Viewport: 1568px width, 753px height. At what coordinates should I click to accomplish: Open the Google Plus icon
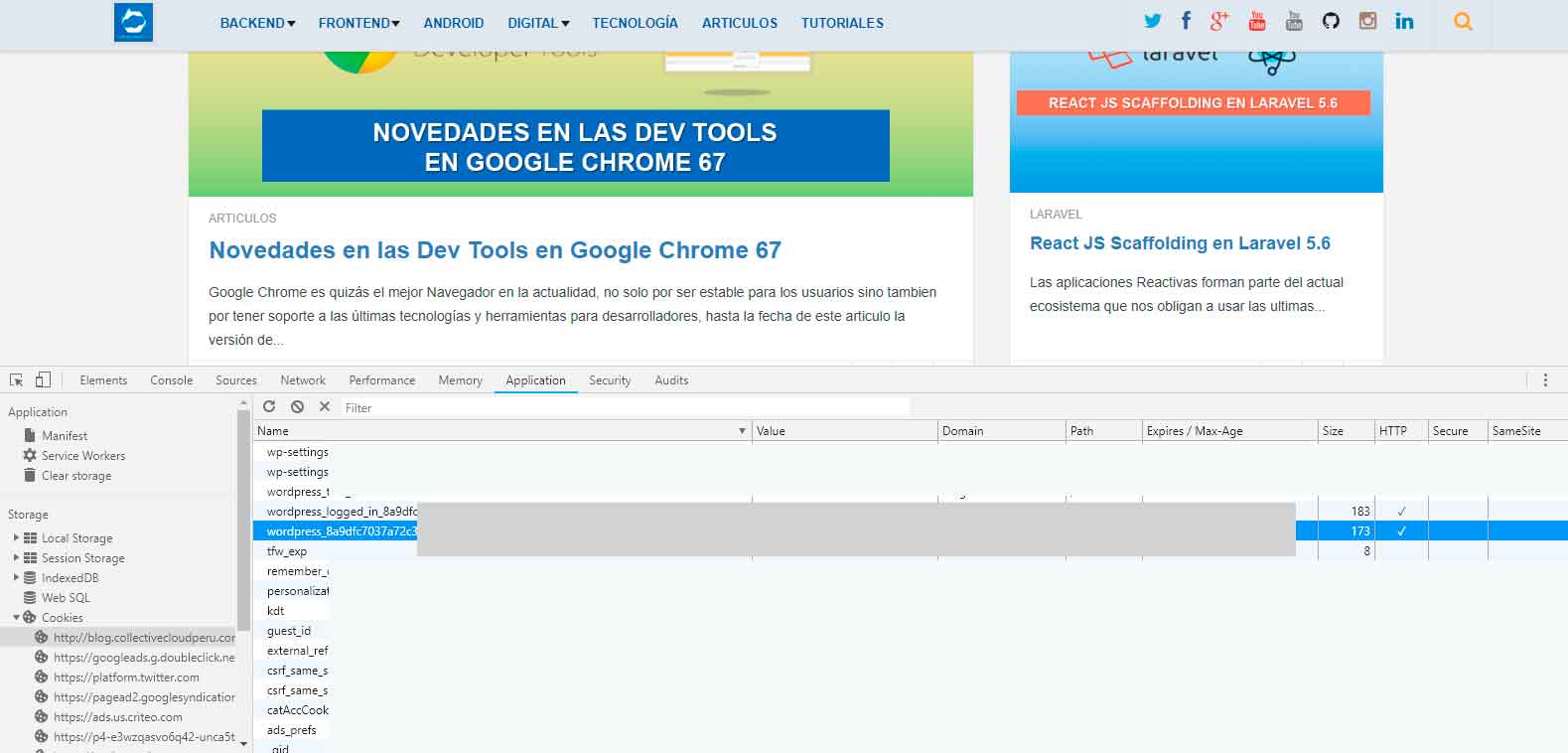coord(1219,21)
